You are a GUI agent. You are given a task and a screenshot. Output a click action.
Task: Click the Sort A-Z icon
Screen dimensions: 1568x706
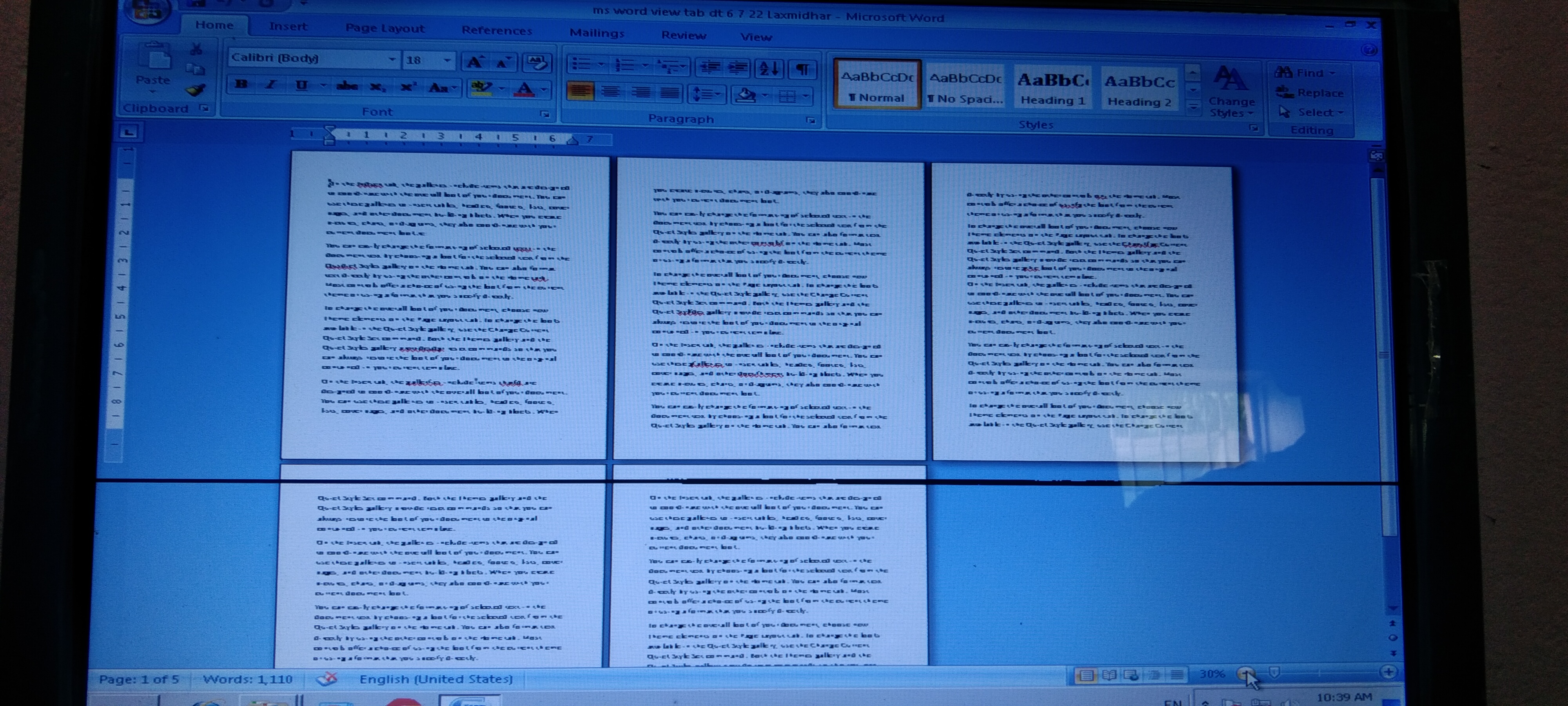769,68
